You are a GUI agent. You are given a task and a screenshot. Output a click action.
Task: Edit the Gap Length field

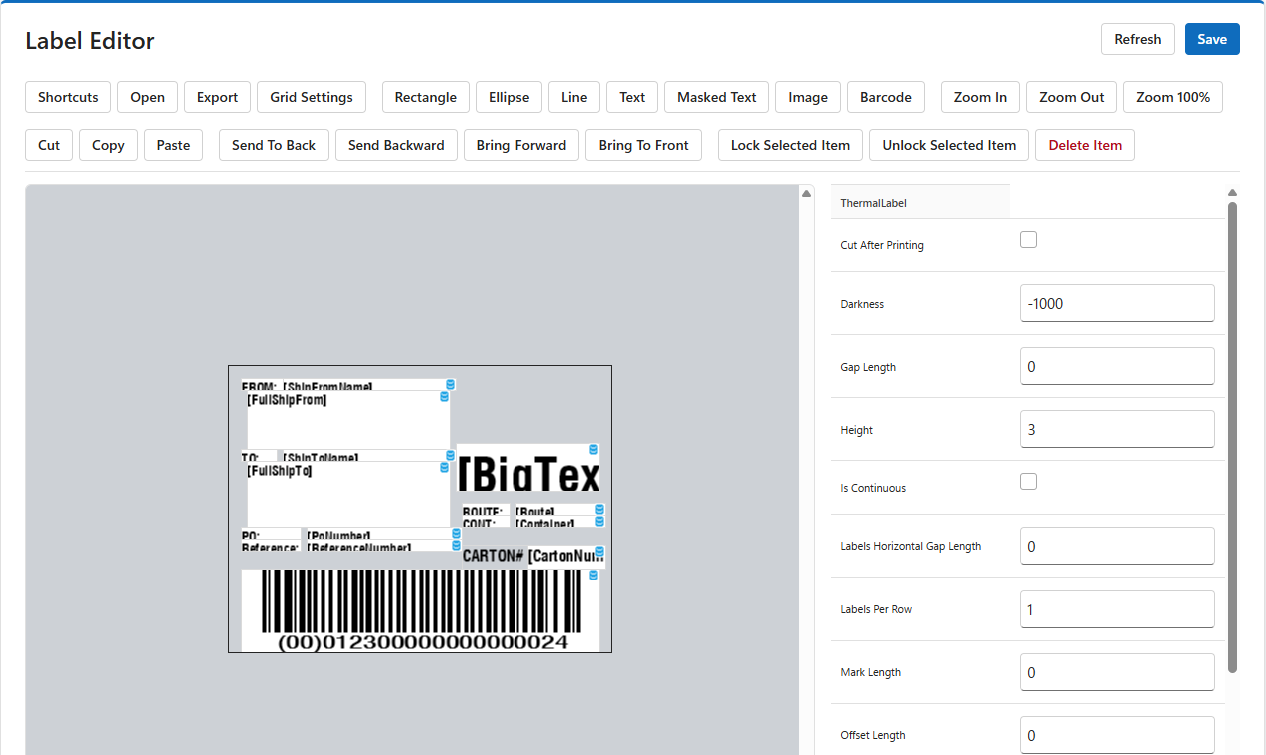coord(1117,366)
